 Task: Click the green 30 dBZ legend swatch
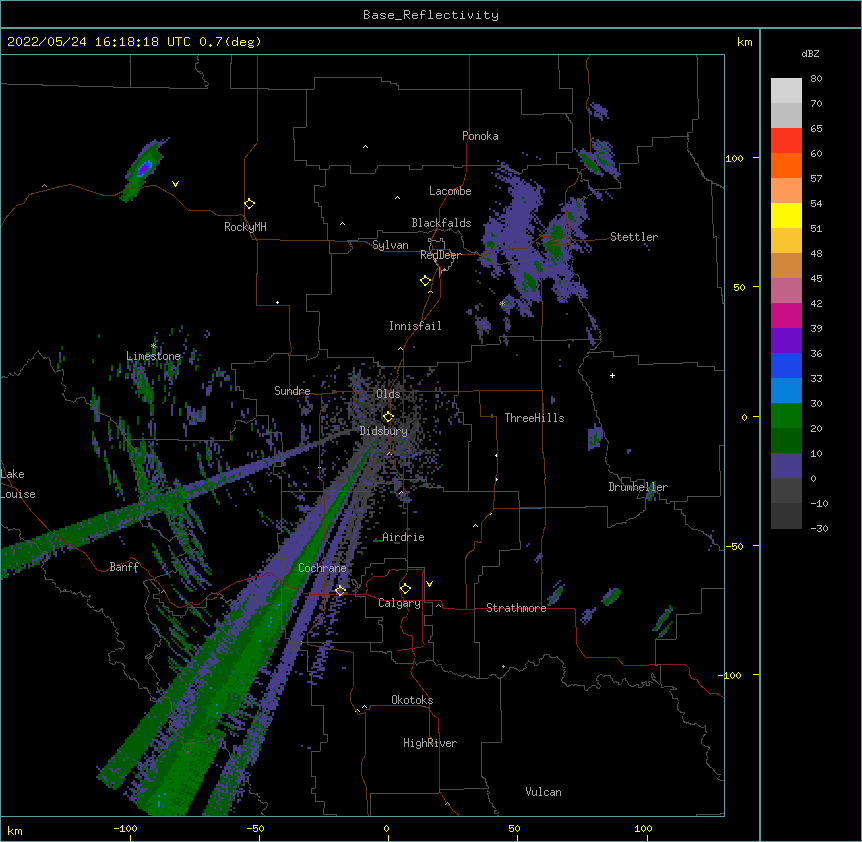tap(786, 416)
